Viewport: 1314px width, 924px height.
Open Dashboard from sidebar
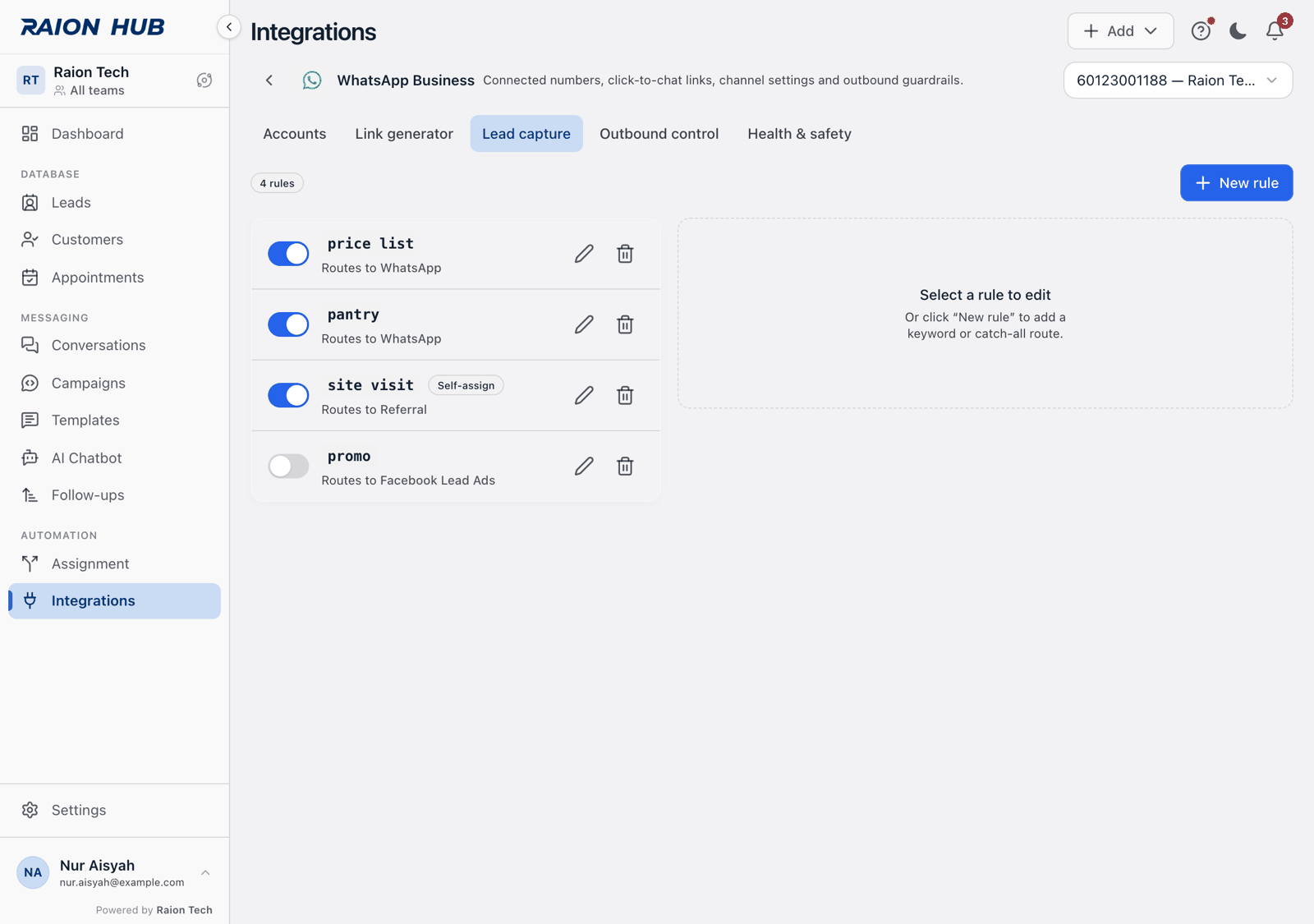pos(114,134)
